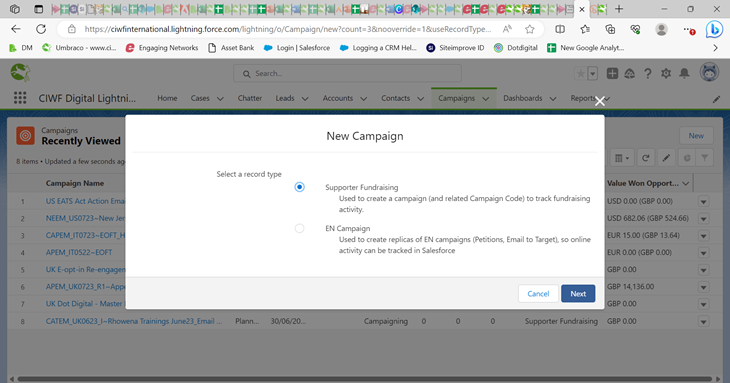Cancel the New Campaign dialog
The height and width of the screenshot is (383, 730).
click(x=538, y=294)
